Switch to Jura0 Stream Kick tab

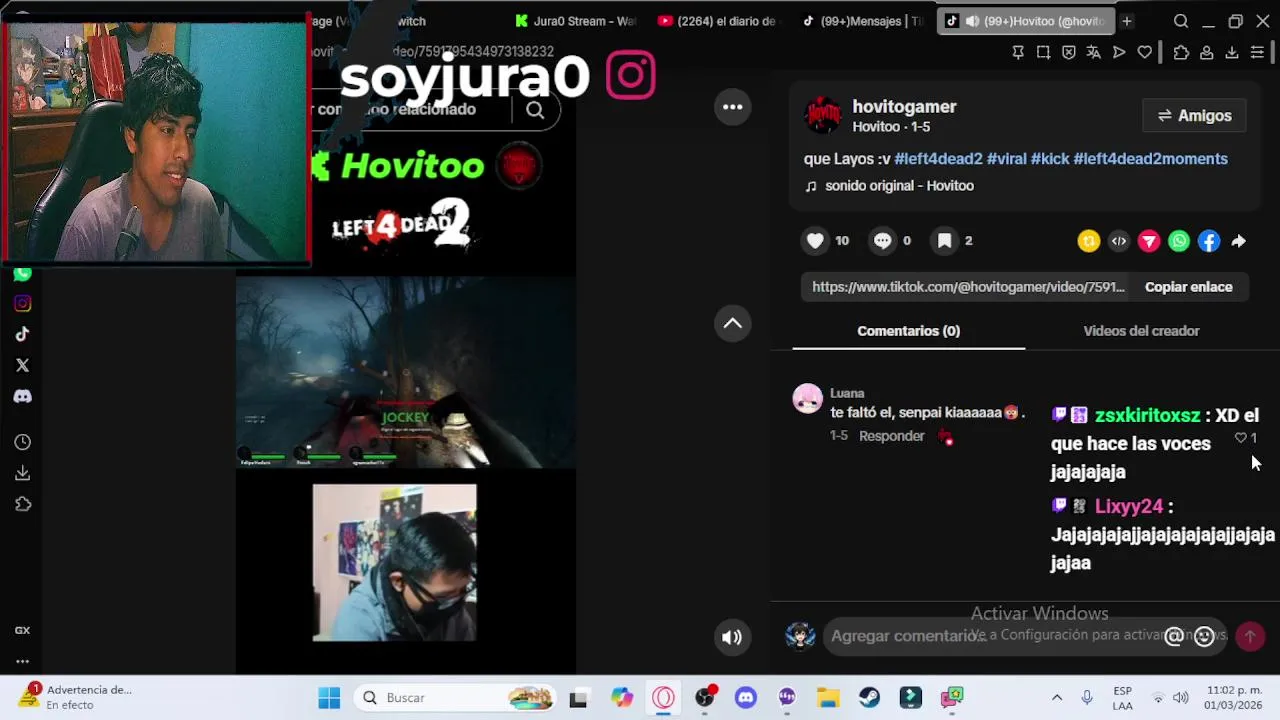576,21
